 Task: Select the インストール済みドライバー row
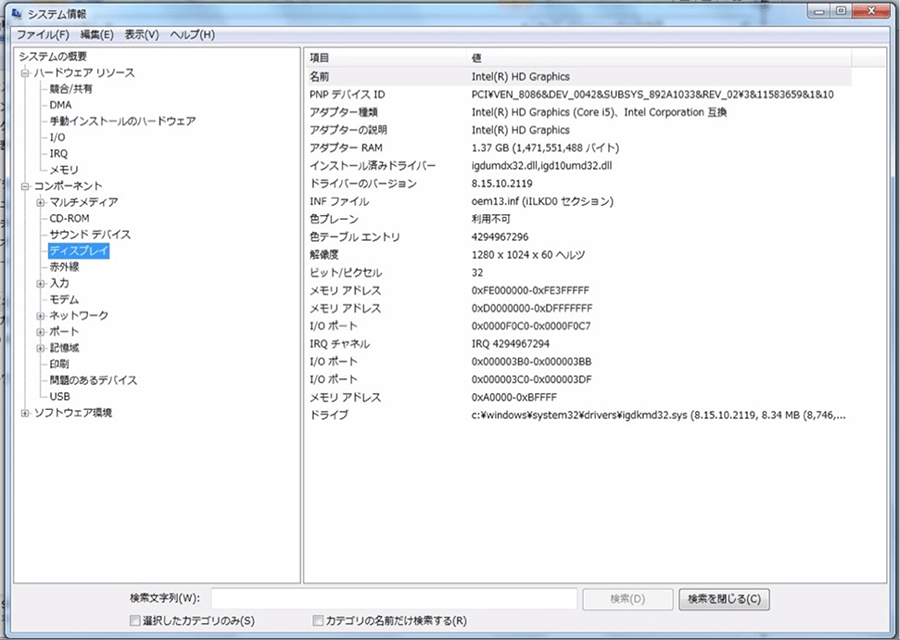[579, 165]
